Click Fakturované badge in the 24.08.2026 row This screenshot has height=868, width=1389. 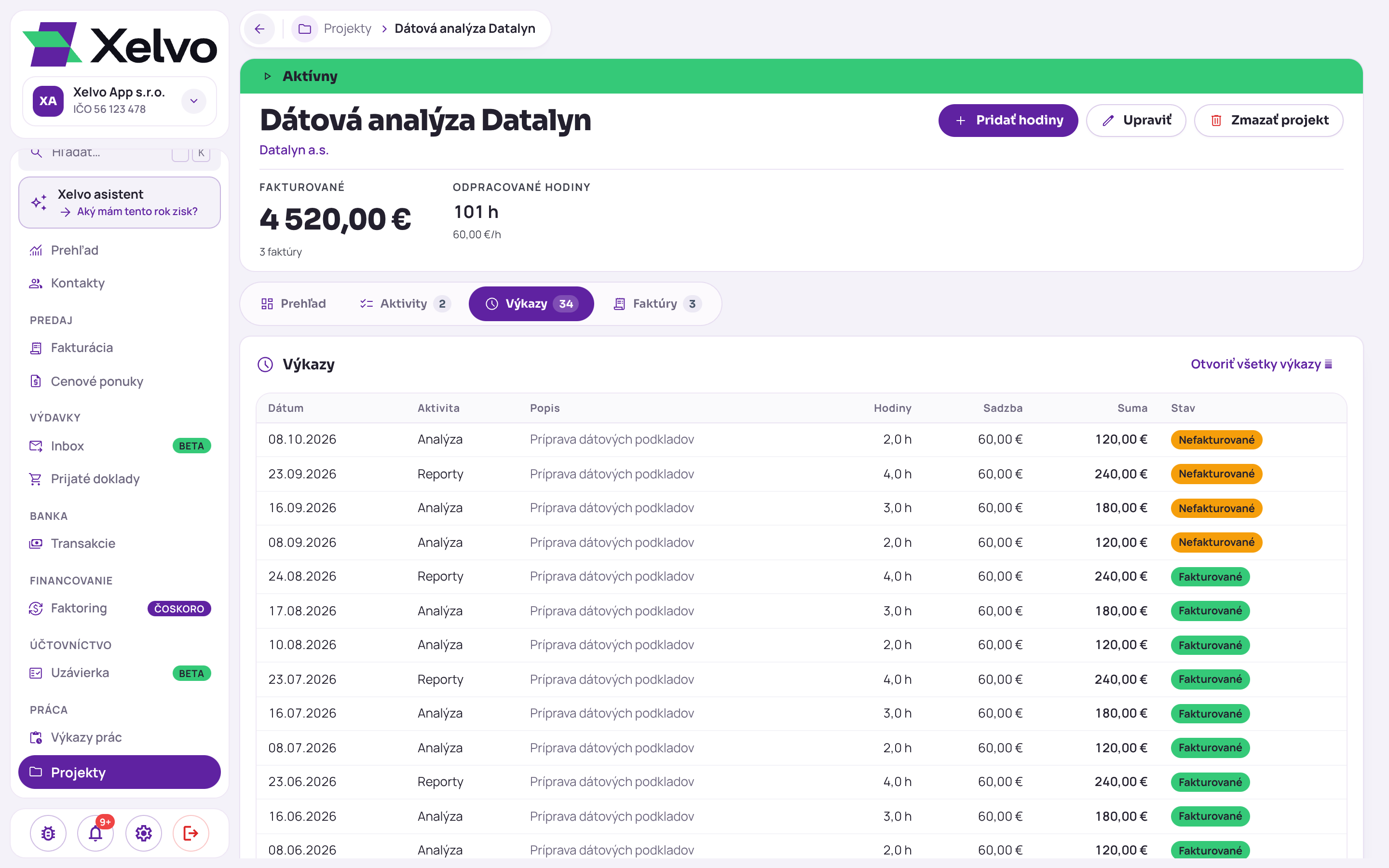tap(1210, 576)
